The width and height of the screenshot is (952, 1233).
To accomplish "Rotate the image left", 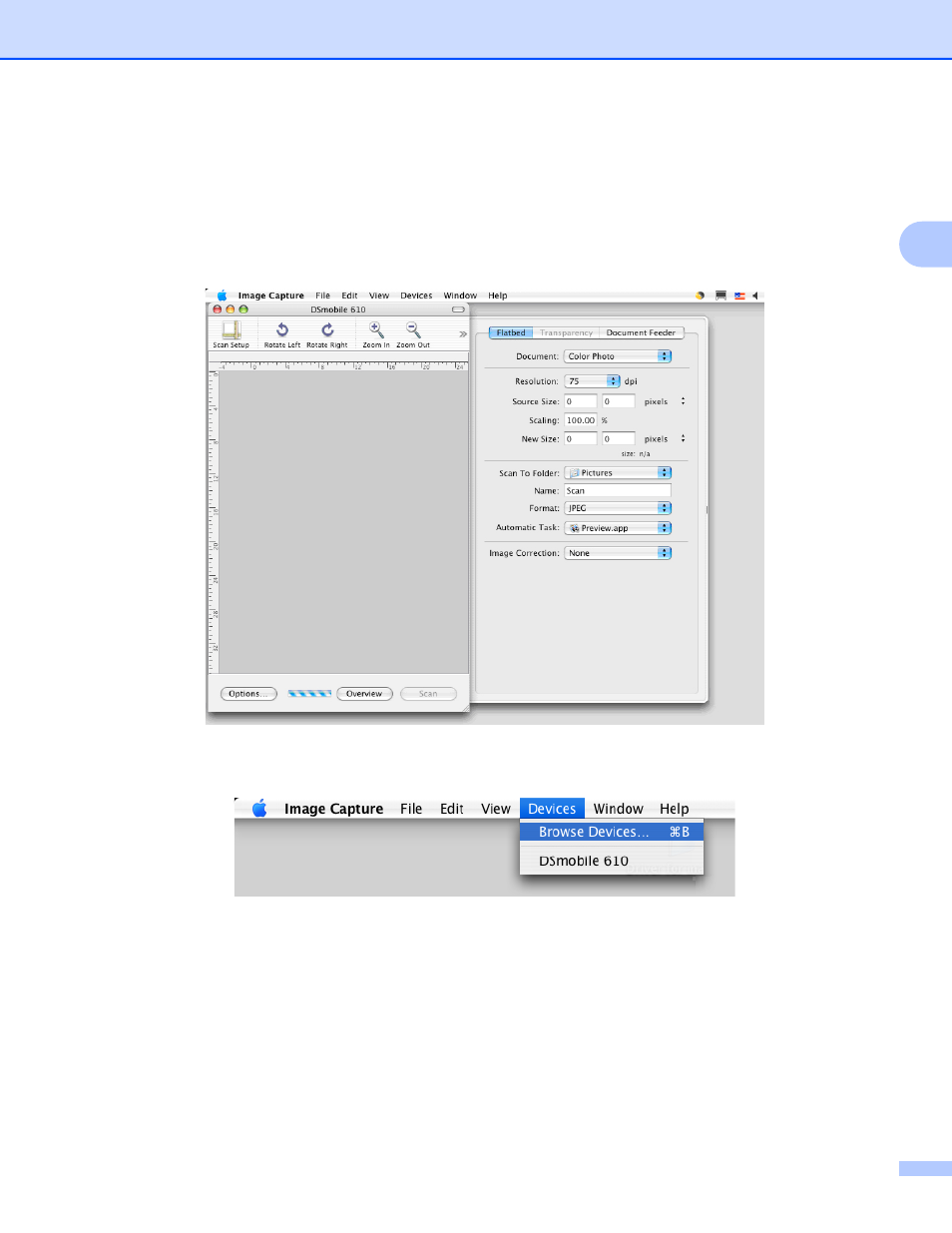I will point(282,333).
